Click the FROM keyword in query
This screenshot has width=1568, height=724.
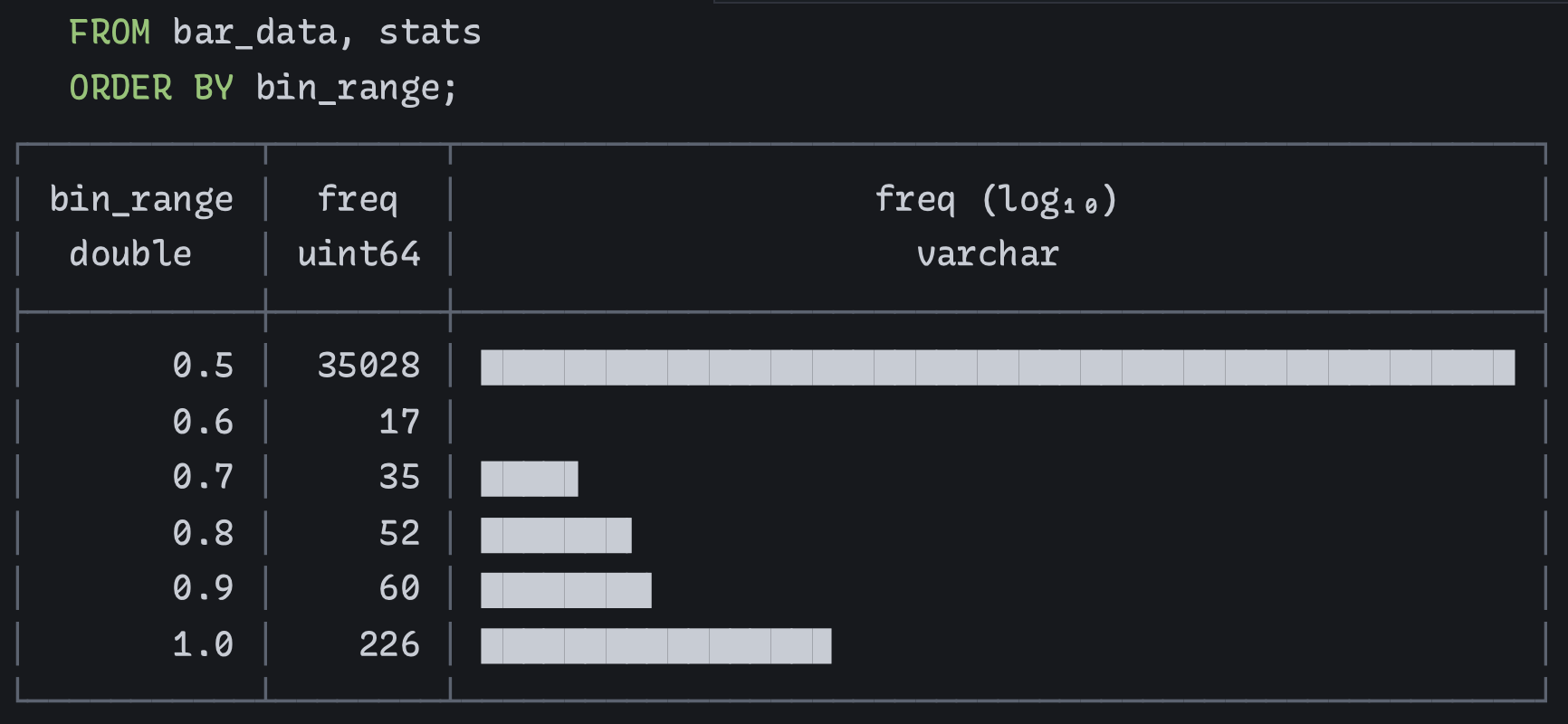[110, 33]
